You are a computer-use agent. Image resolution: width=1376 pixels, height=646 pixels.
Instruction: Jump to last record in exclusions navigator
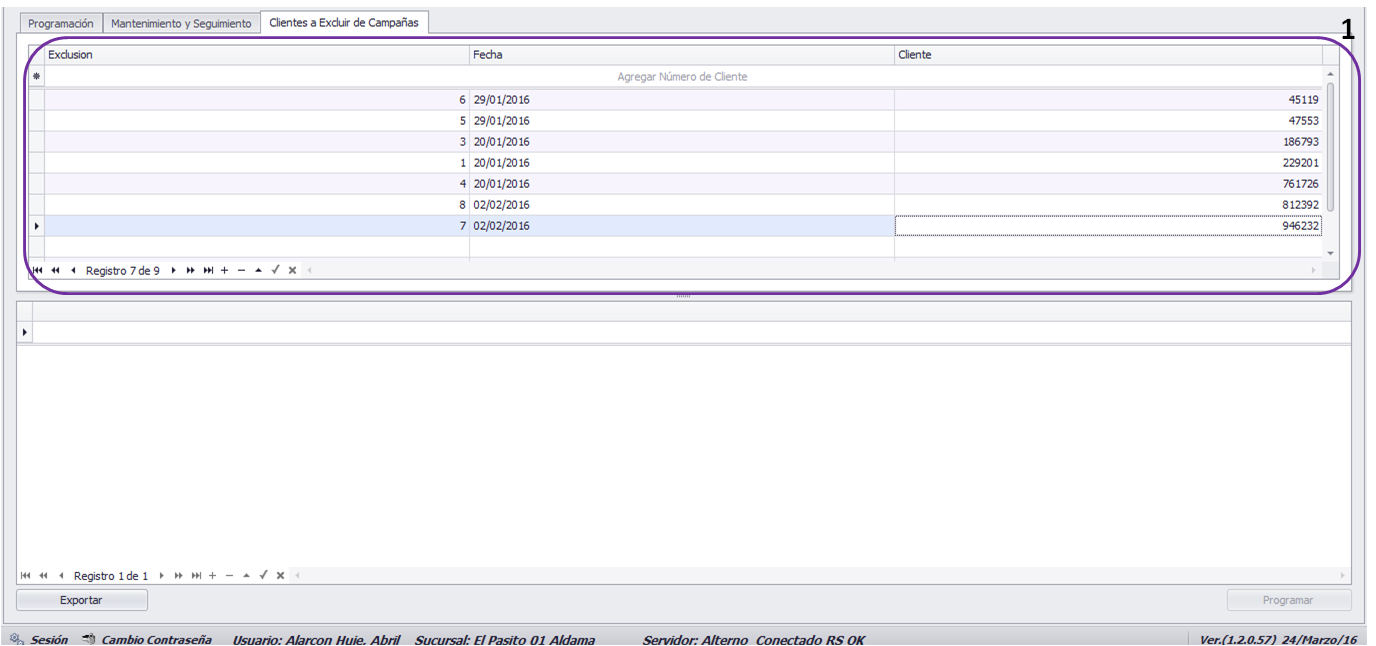pos(208,270)
